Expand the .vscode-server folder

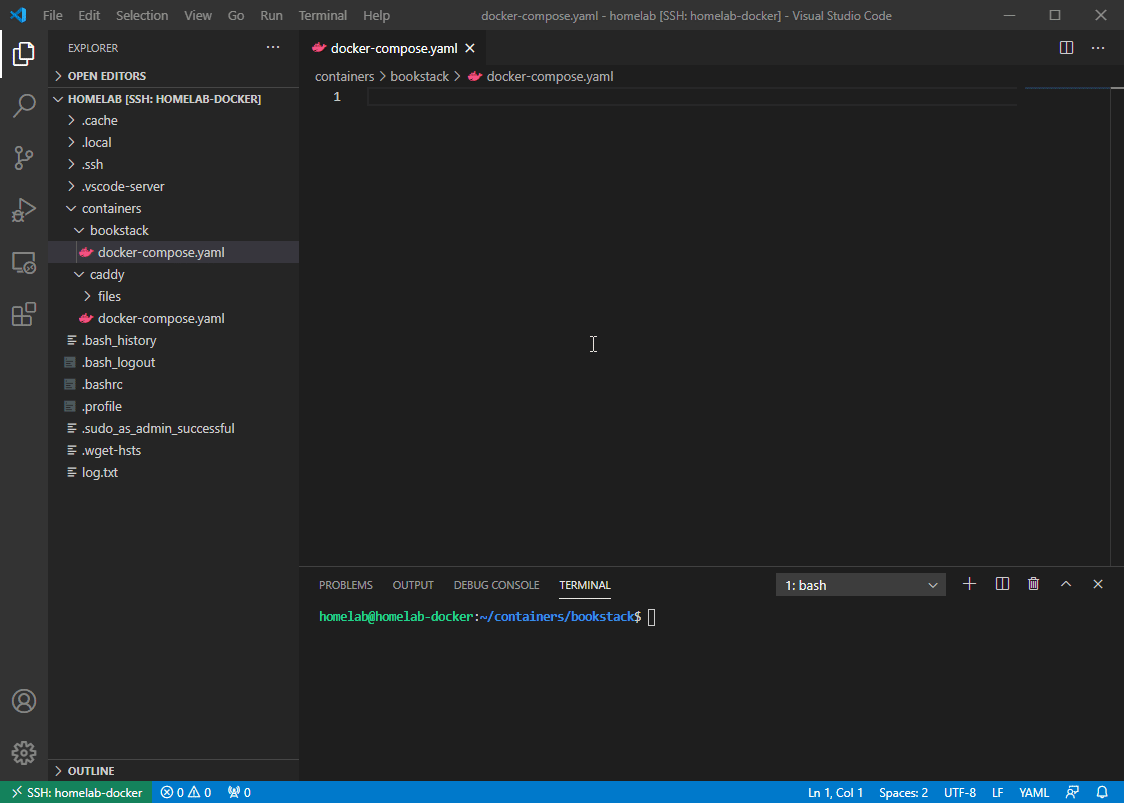(x=173, y=186)
